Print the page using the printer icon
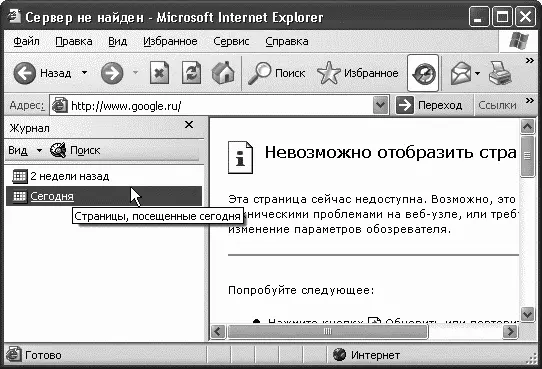Image resolution: width=542 pixels, height=369 pixels. tap(500, 73)
